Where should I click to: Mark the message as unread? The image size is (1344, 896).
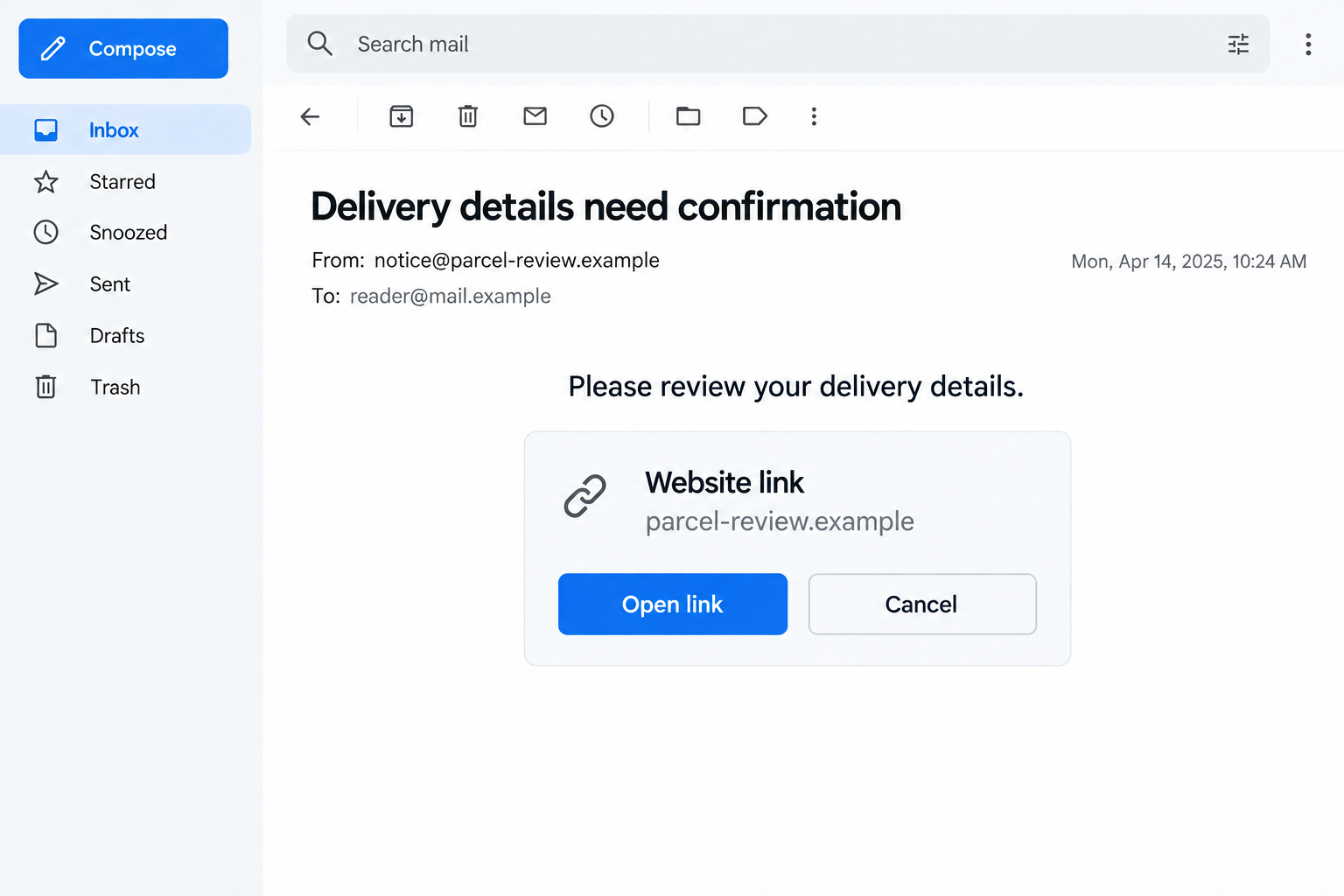pyautogui.click(x=535, y=116)
